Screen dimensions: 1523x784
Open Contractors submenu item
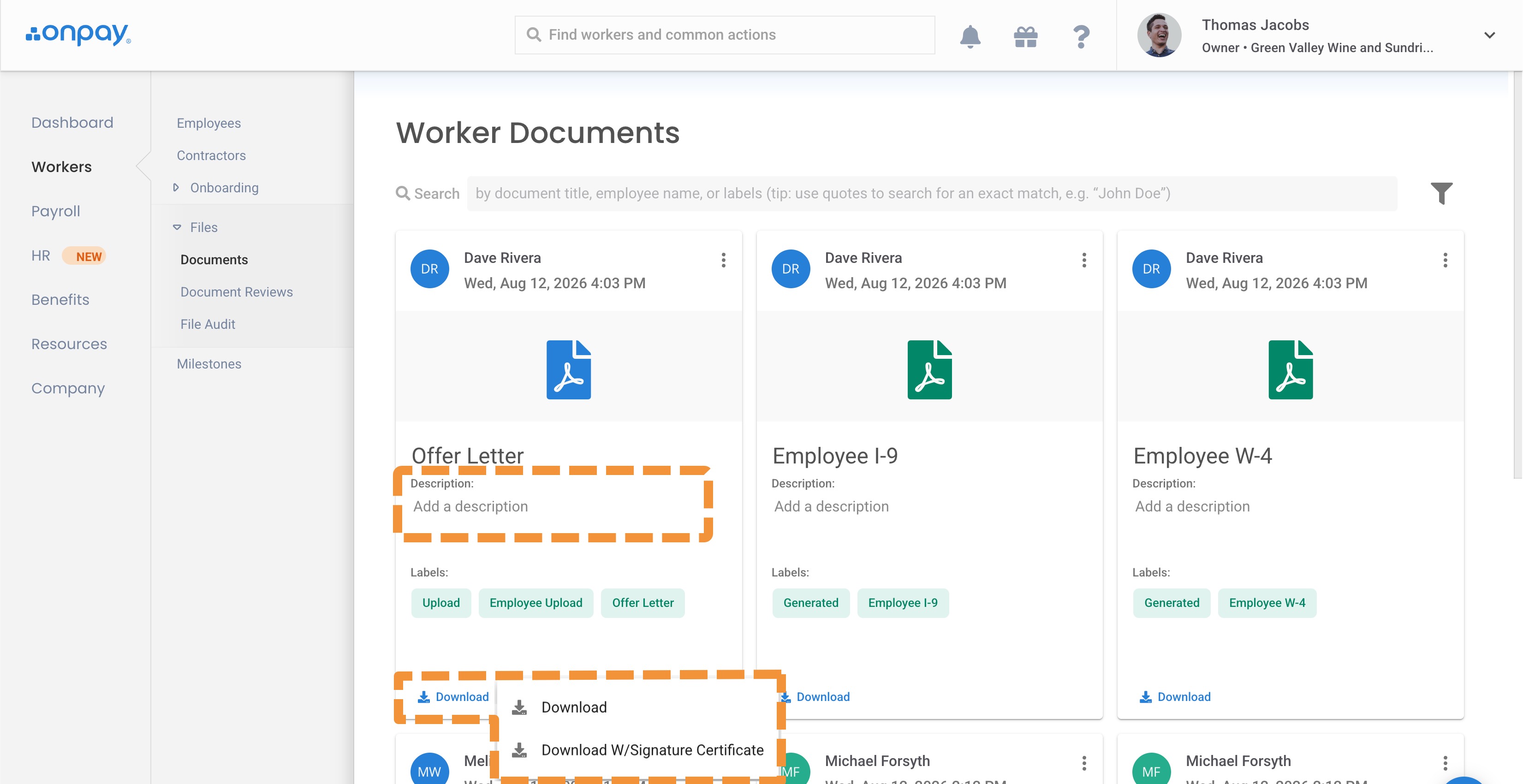pos(211,155)
